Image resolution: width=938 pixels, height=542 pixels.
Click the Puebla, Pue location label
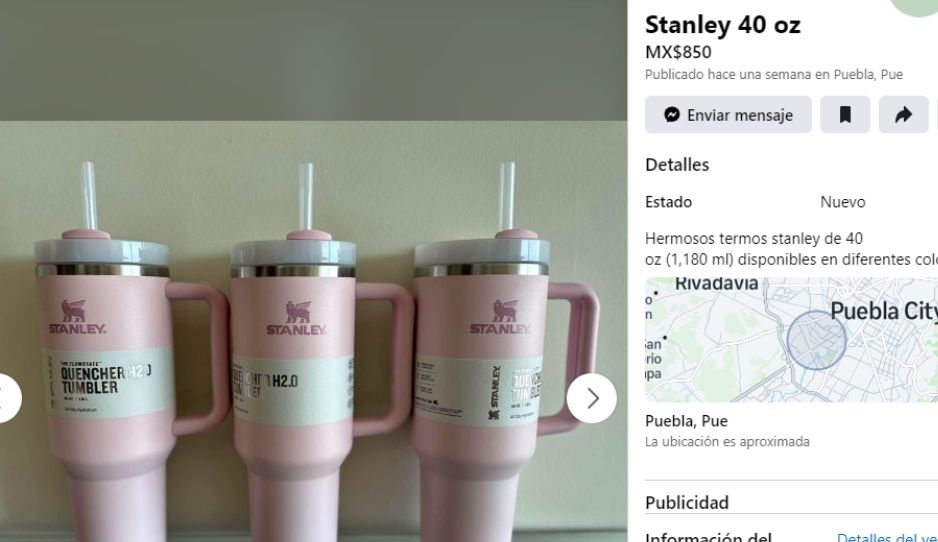click(x=686, y=421)
